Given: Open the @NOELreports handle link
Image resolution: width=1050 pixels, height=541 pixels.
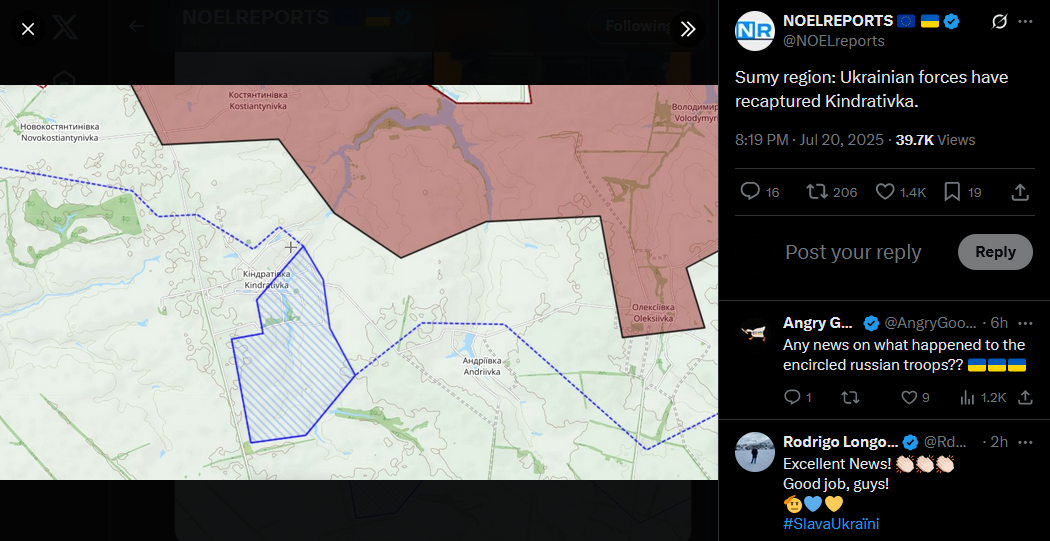Looking at the screenshot, I should point(834,41).
